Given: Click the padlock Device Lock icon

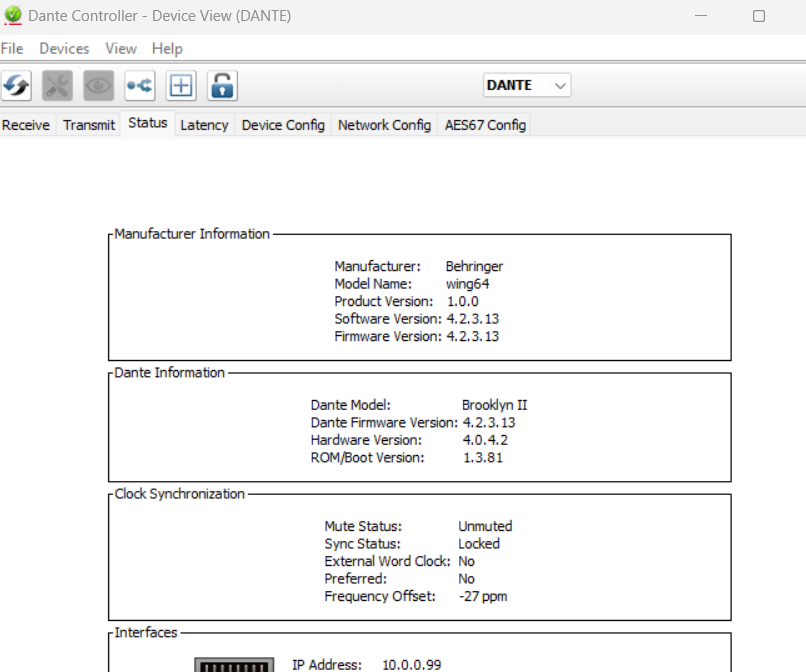Looking at the screenshot, I should coord(222,85).
